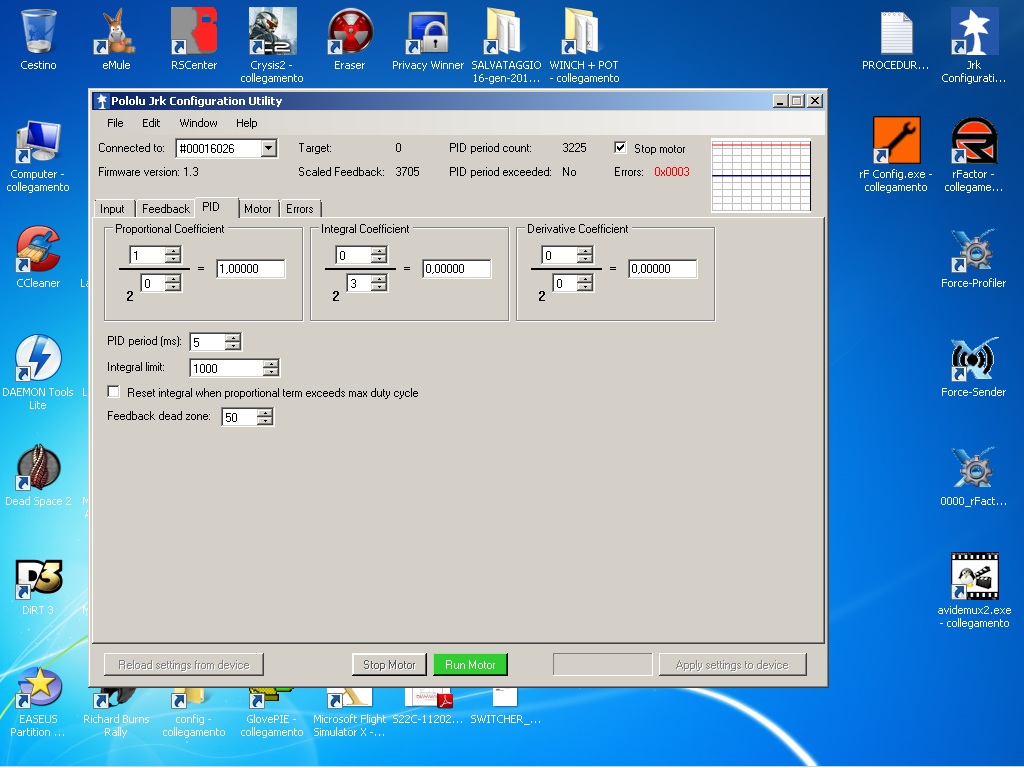1024x768 pixels.
Task: Select the Richard Burns Rally shortcut
Action: pos(116,697)
